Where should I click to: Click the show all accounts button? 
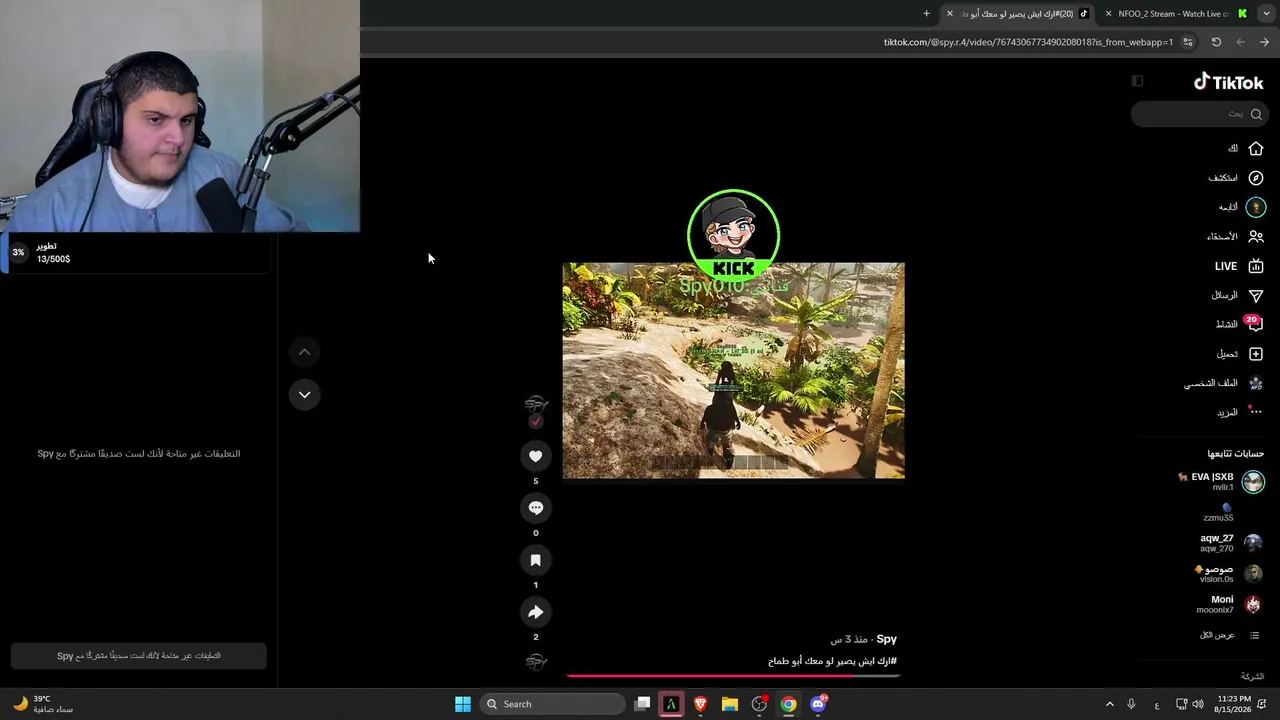pyautogui.click(x=1230, y=635)
